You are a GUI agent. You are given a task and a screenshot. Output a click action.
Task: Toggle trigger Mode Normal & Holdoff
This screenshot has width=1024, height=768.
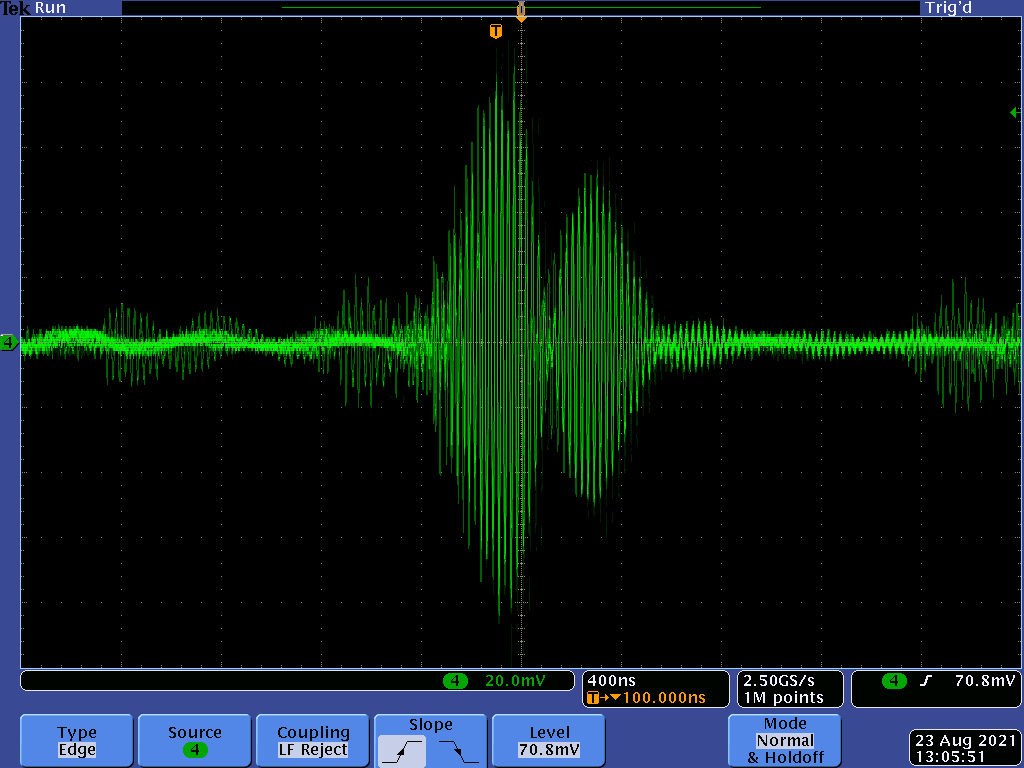(x=784, y=740)
